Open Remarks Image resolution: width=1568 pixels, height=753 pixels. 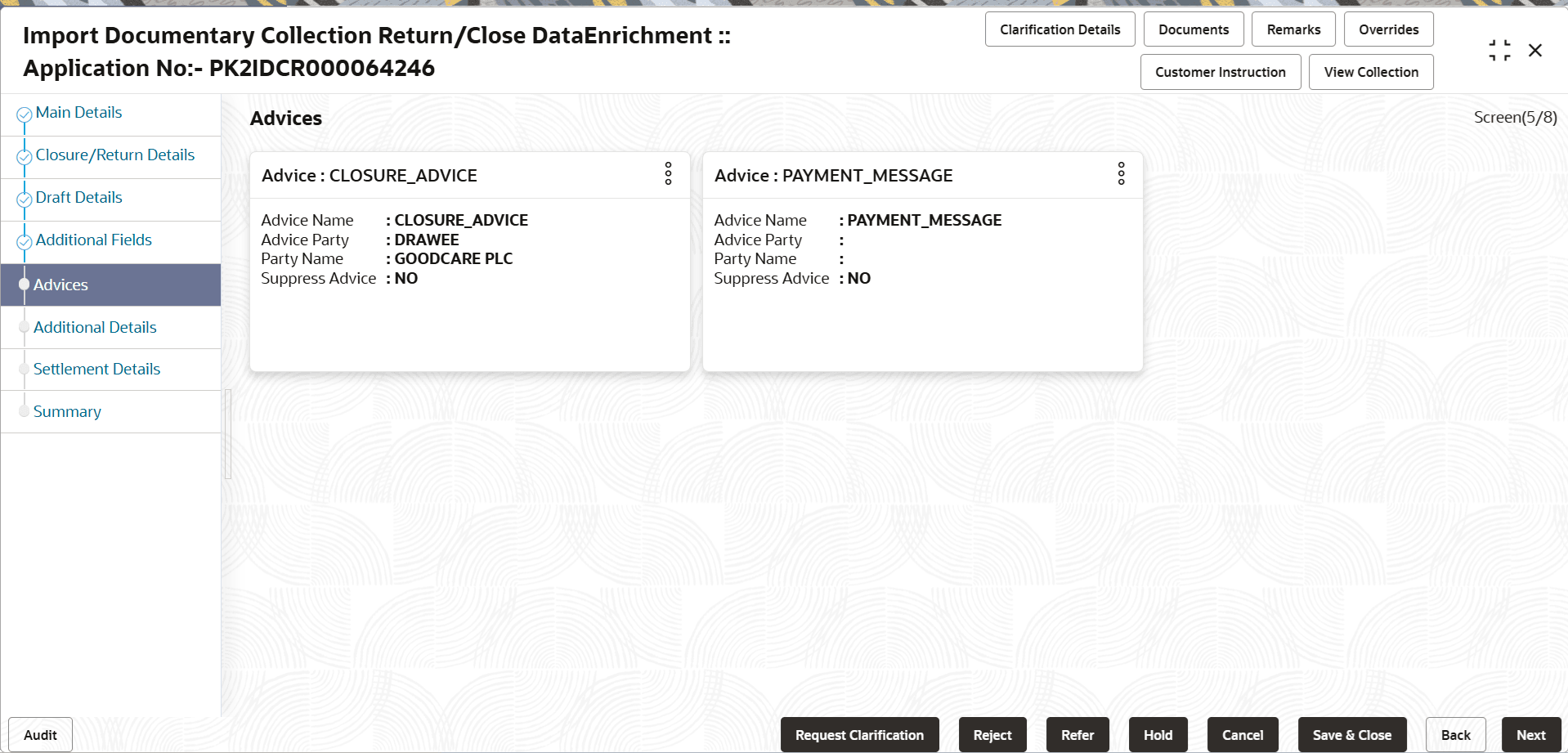click(1293, 29)
